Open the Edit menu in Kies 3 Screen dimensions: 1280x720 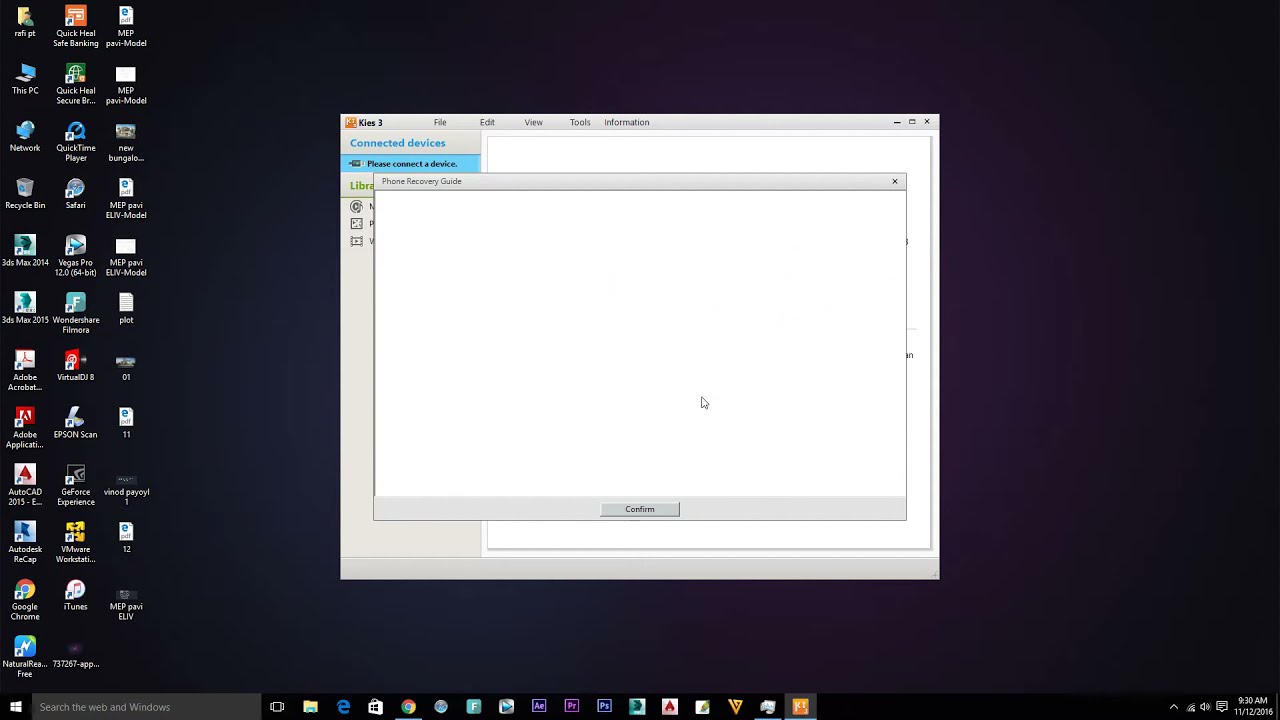[x=487, y=122]
